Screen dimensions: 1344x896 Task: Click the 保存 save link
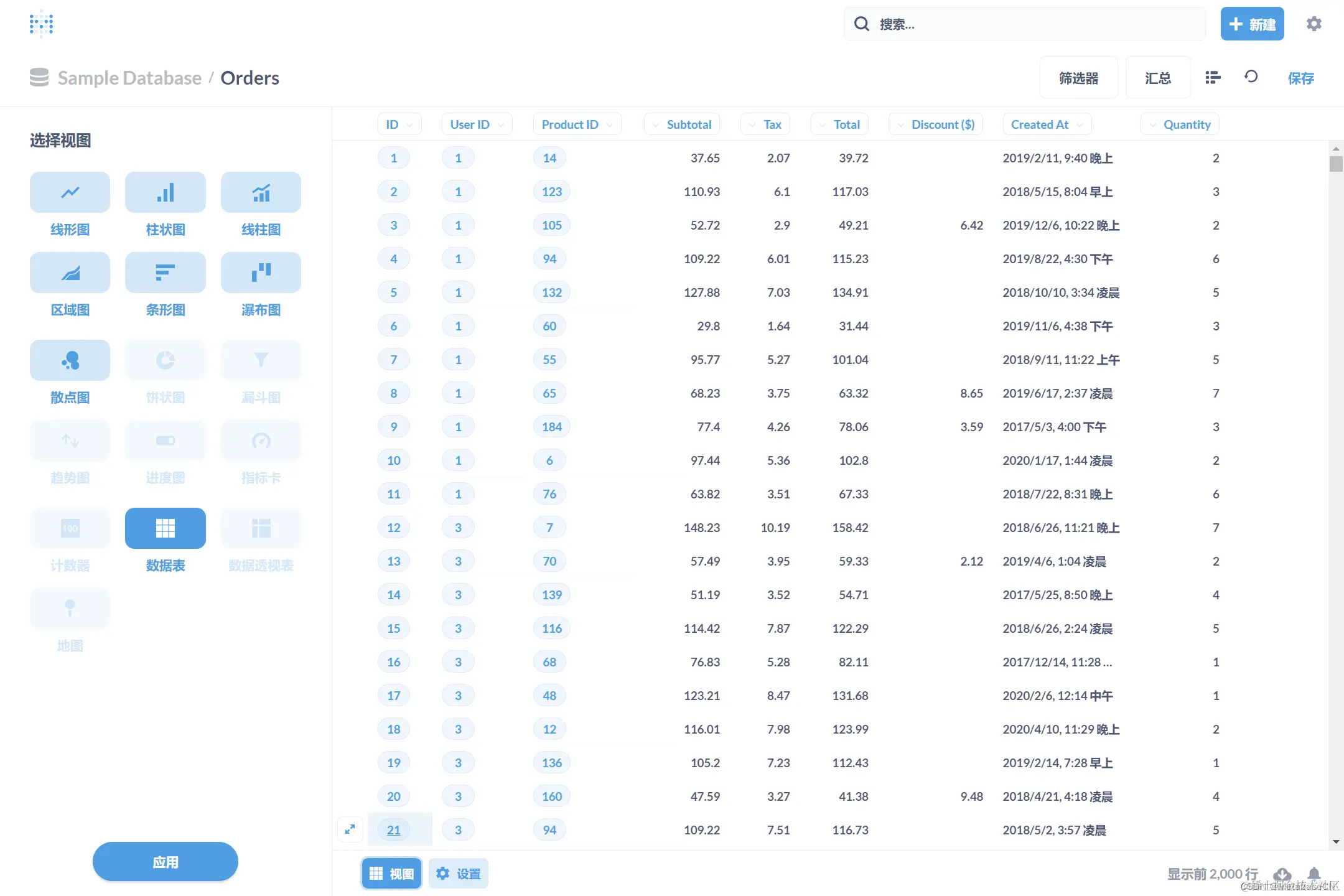[1300, 78]
